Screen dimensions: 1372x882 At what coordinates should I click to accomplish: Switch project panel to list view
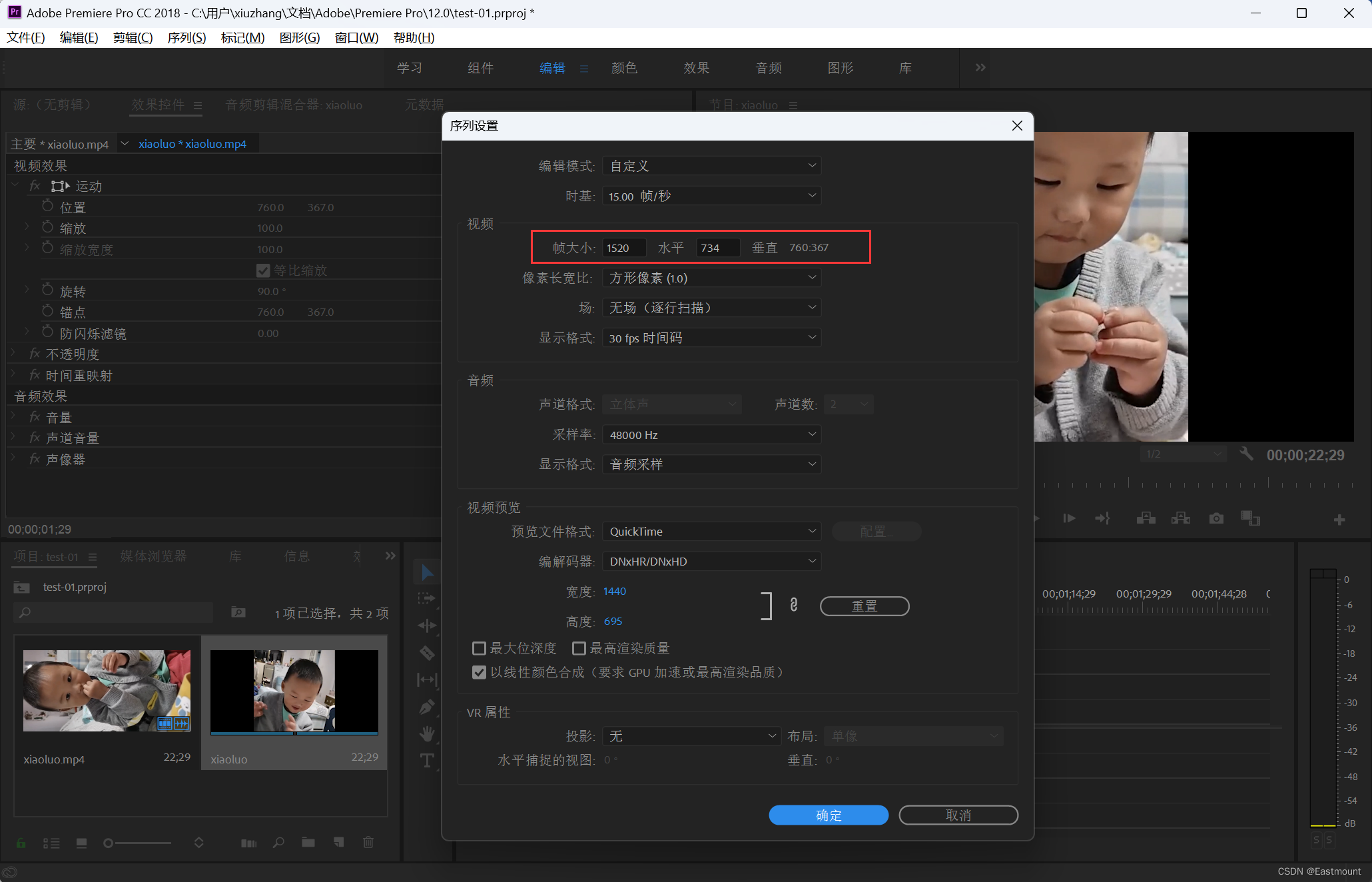coord(51,843)
